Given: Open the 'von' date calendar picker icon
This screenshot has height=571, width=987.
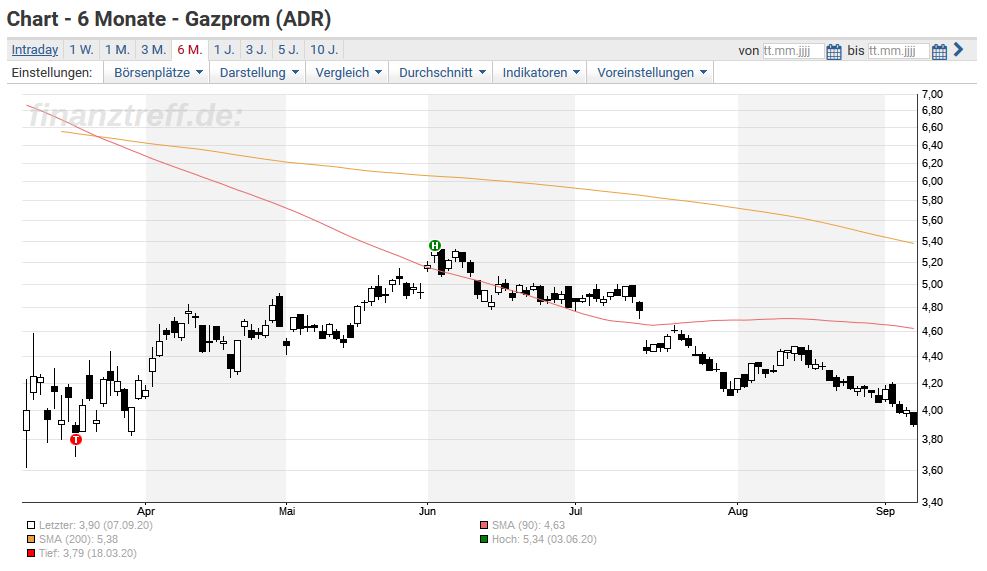Looking at the screenshot, I should click(x=833, y=51).
